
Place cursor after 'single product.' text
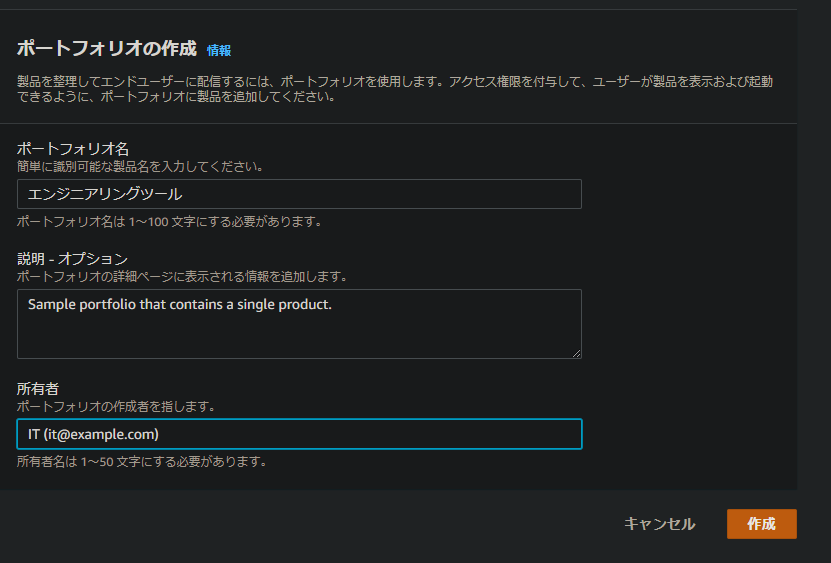[x=333, y=304]
